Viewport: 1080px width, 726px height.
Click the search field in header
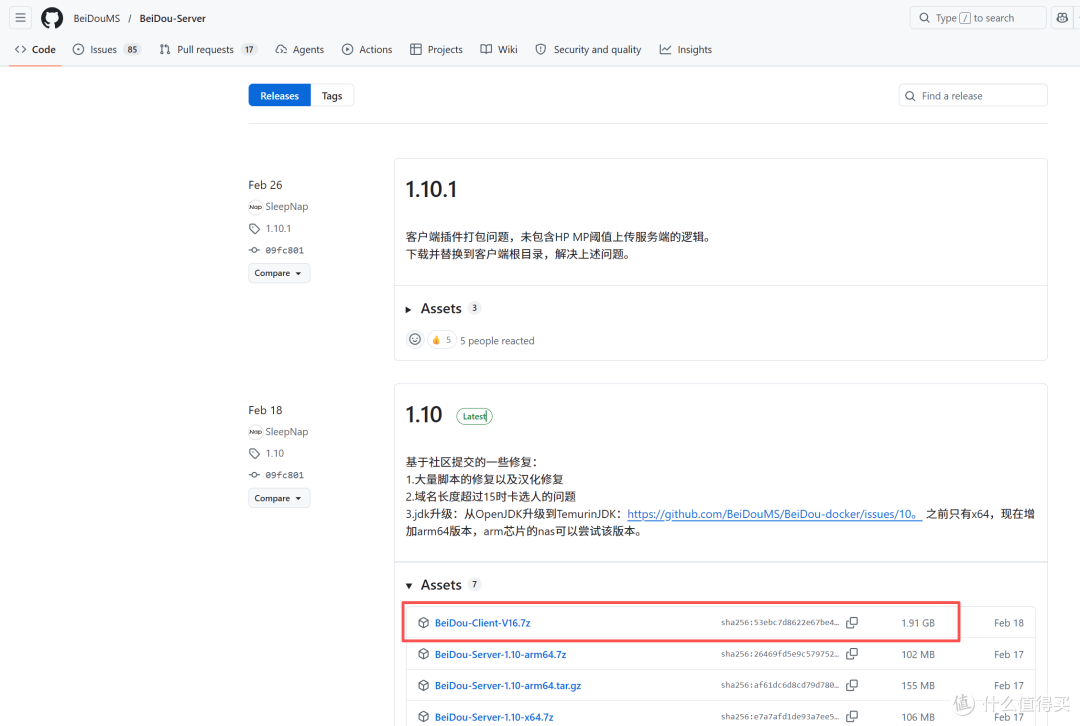click(x=977, y=18)
